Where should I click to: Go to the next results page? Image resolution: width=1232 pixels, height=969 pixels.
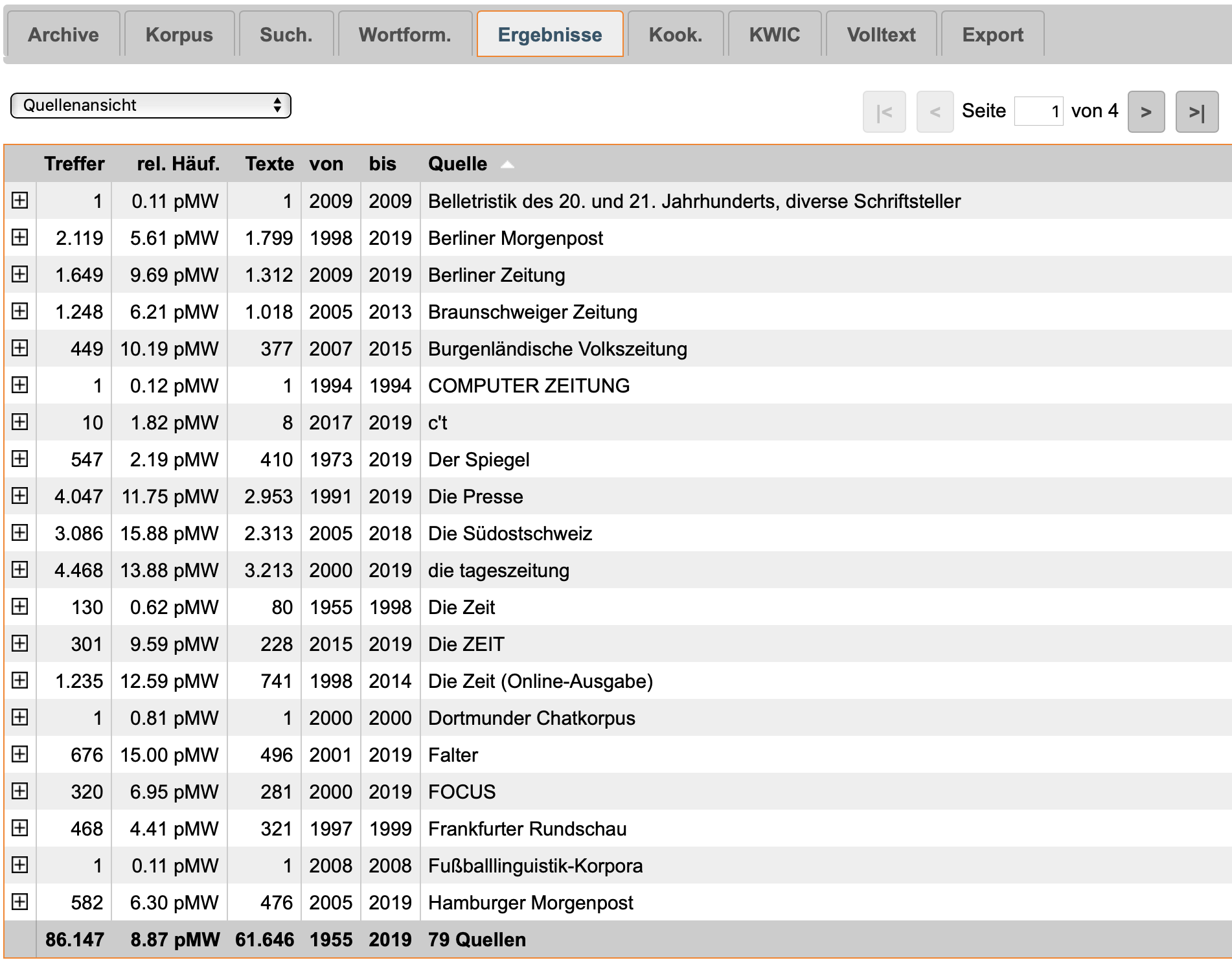coord(1146,112)
